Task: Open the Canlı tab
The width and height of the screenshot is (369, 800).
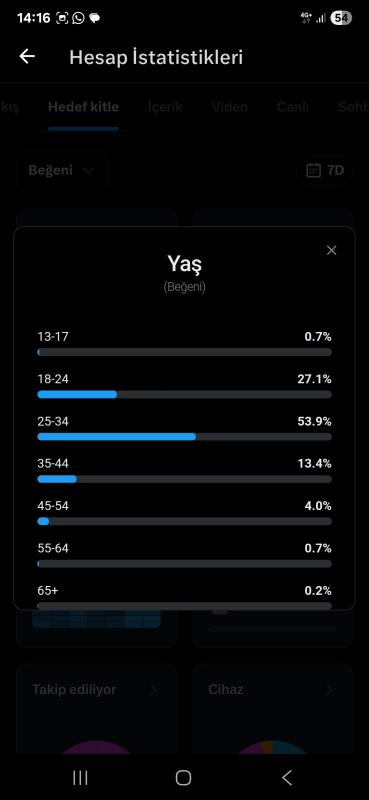Action: [292, 107]
